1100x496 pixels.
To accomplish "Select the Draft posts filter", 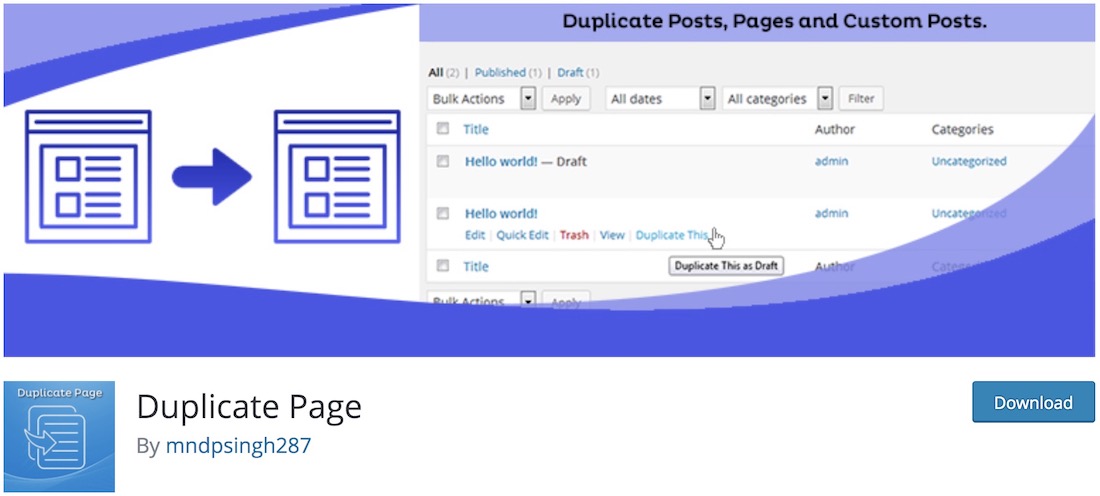I will 570,72.
